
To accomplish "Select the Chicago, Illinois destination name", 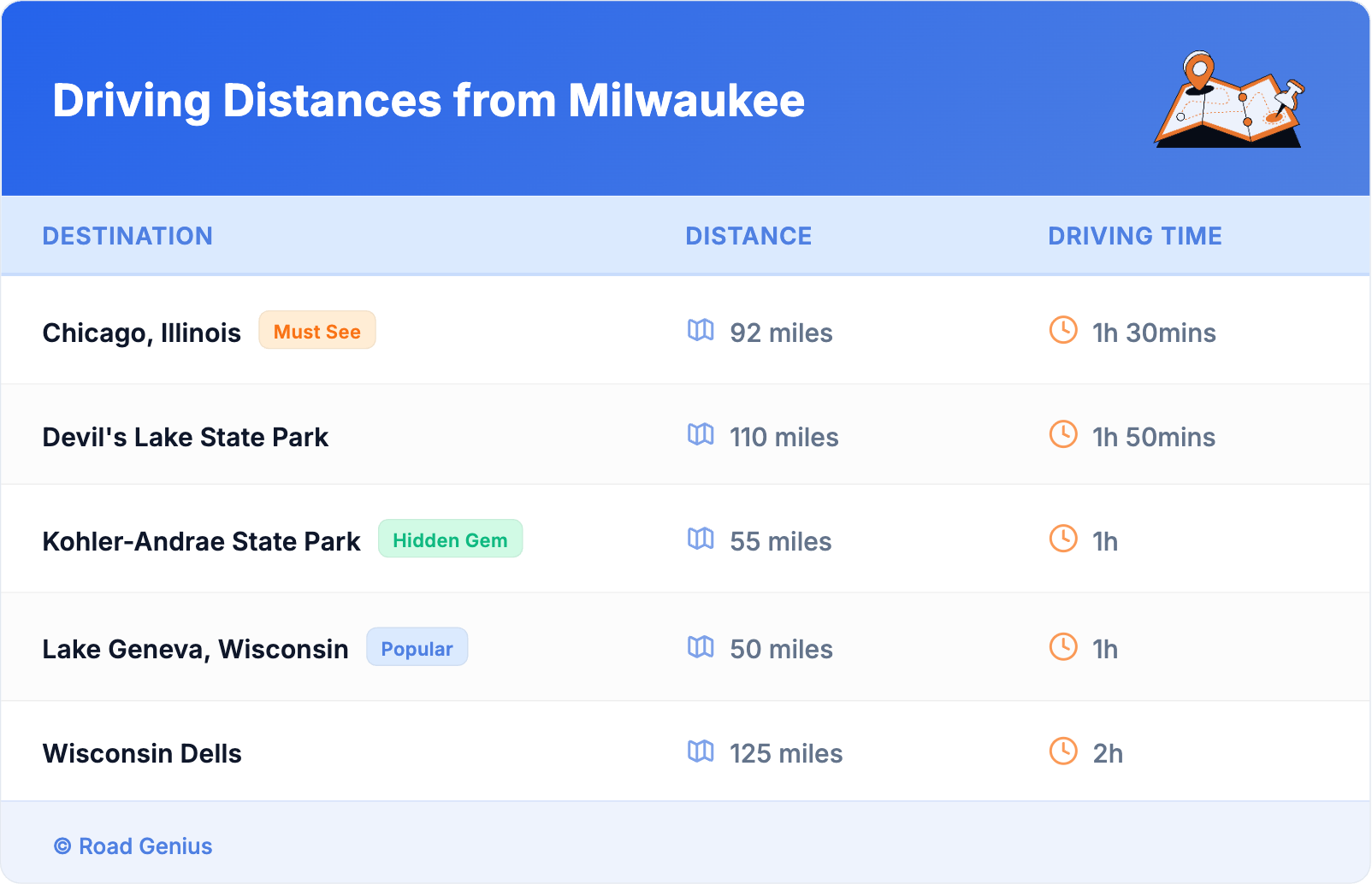I will tap(142, 333).
